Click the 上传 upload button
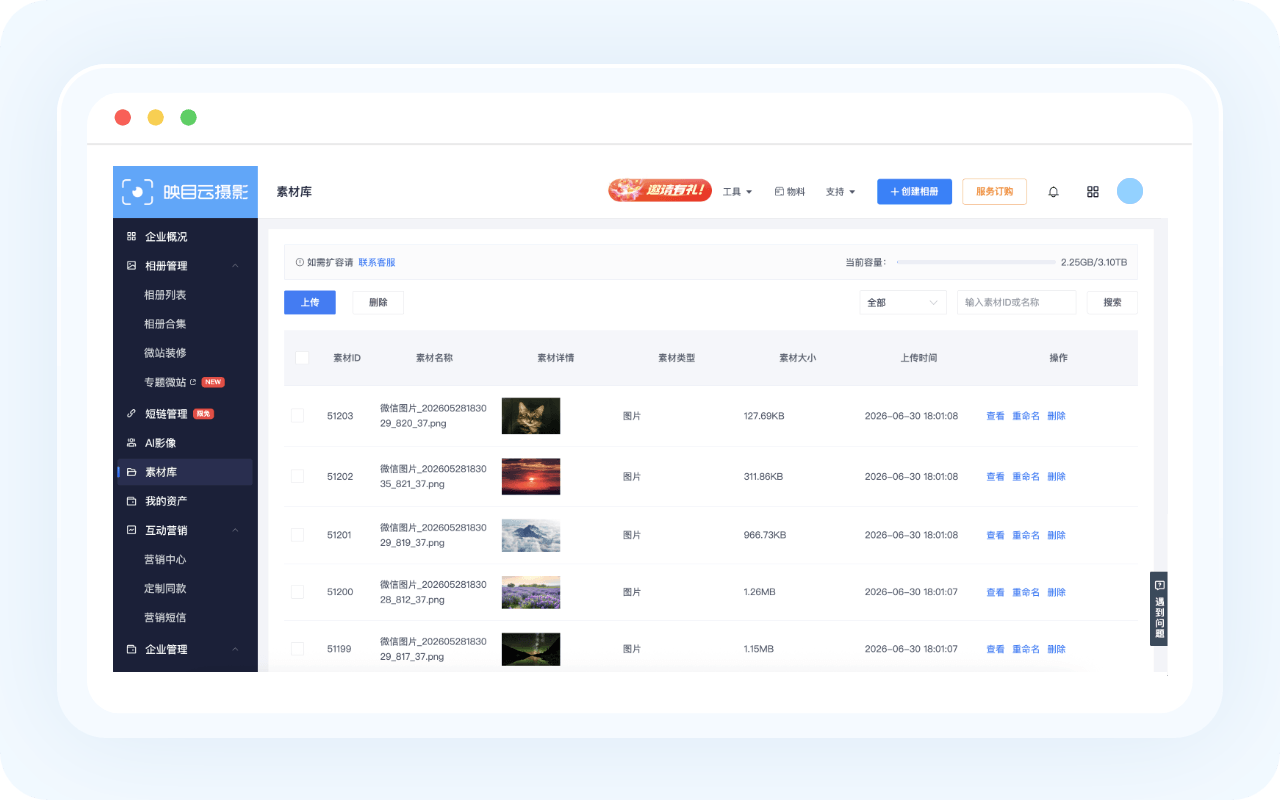 [310, 302]
